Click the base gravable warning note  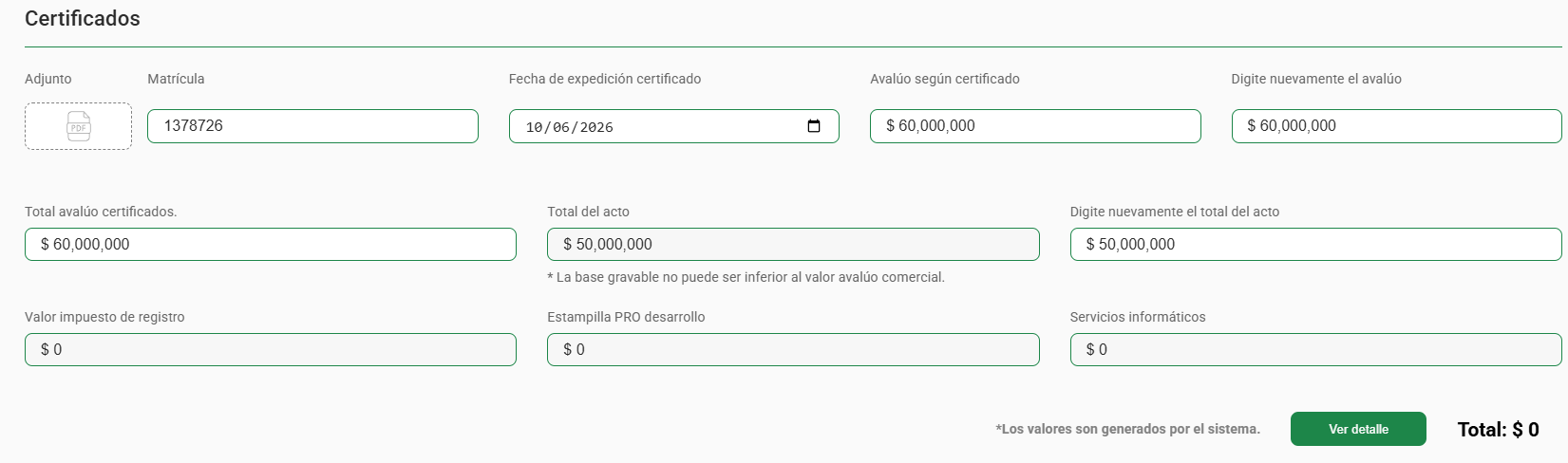point(746,277)
